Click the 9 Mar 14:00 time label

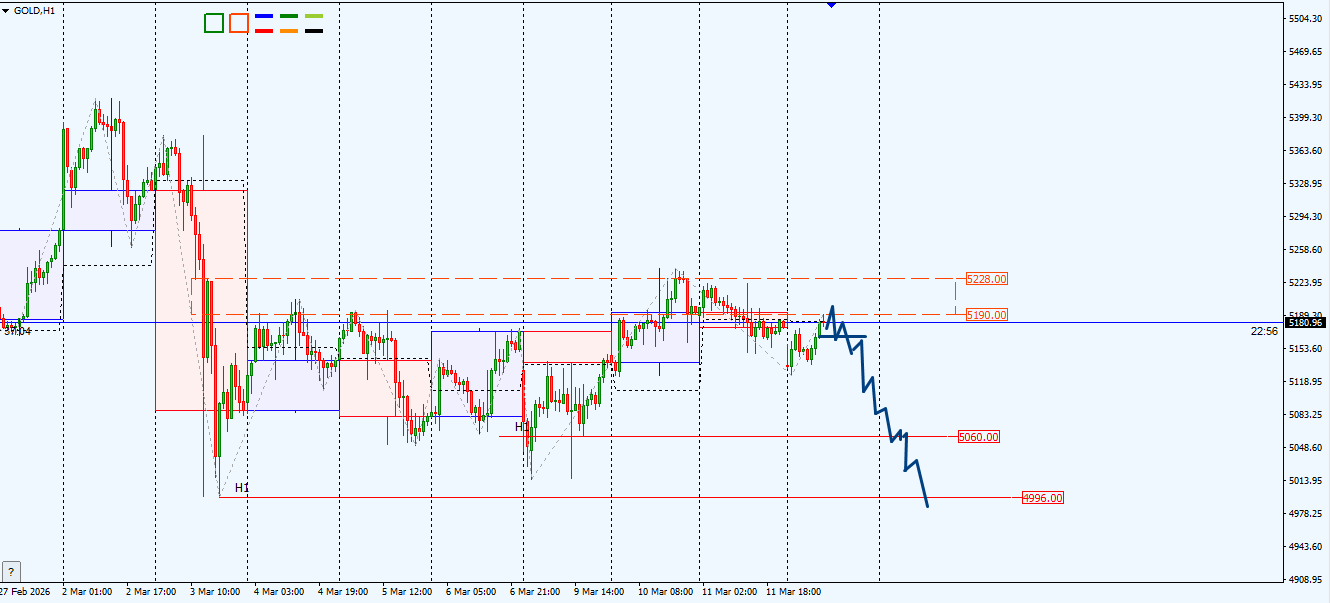point(599,592)
